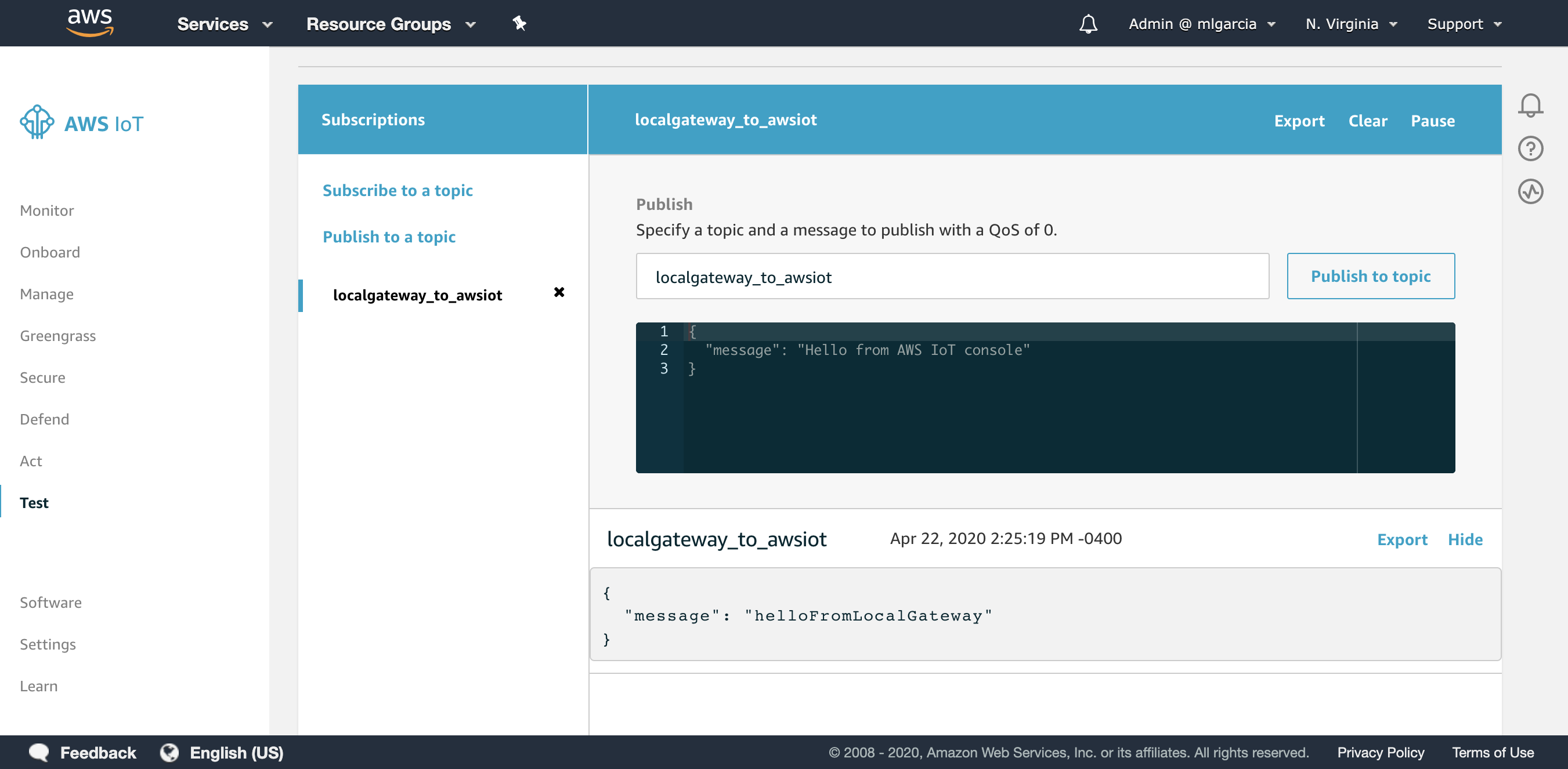Image resolution: width=1568 pixels, height=769 pixels.
Task: Open the alerts bell icon on the right side panel
Action: (x=1530, y=105)
